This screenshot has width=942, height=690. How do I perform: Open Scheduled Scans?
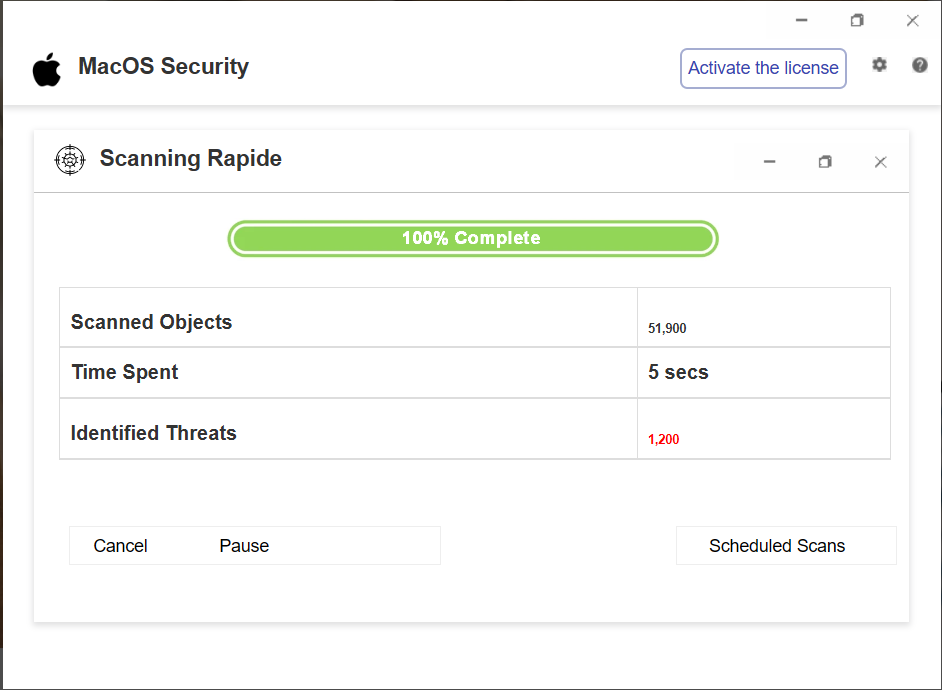pyautogui.click(x=777, y=546)
